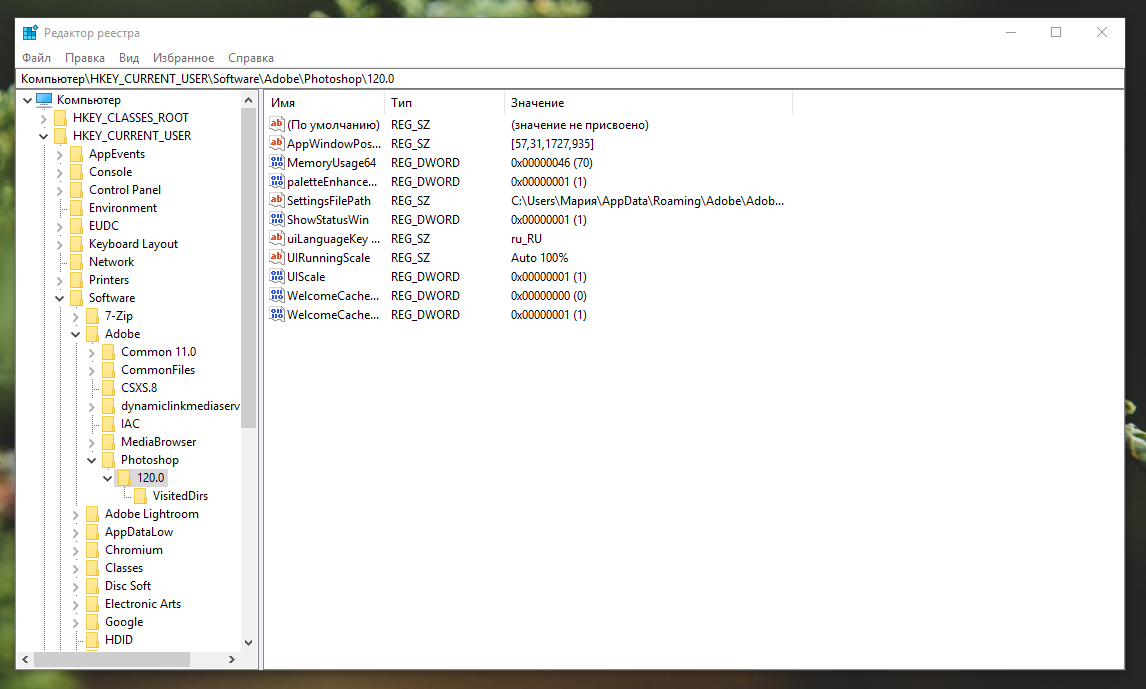Click the folder icon of AppEvents
Screen dimensions: 1146x689
[x=77, y=154]
